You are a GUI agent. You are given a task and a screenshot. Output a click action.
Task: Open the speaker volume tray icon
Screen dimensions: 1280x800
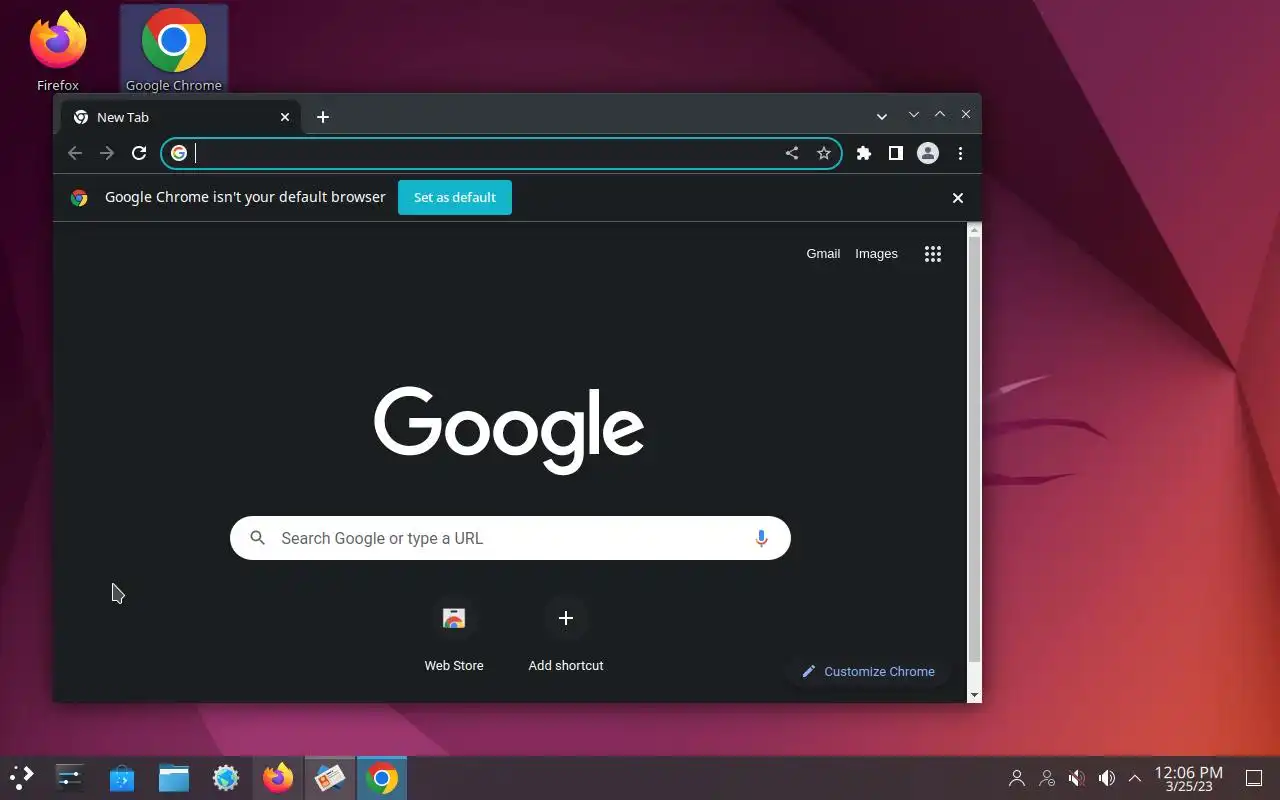click(x=1107, y=778)
